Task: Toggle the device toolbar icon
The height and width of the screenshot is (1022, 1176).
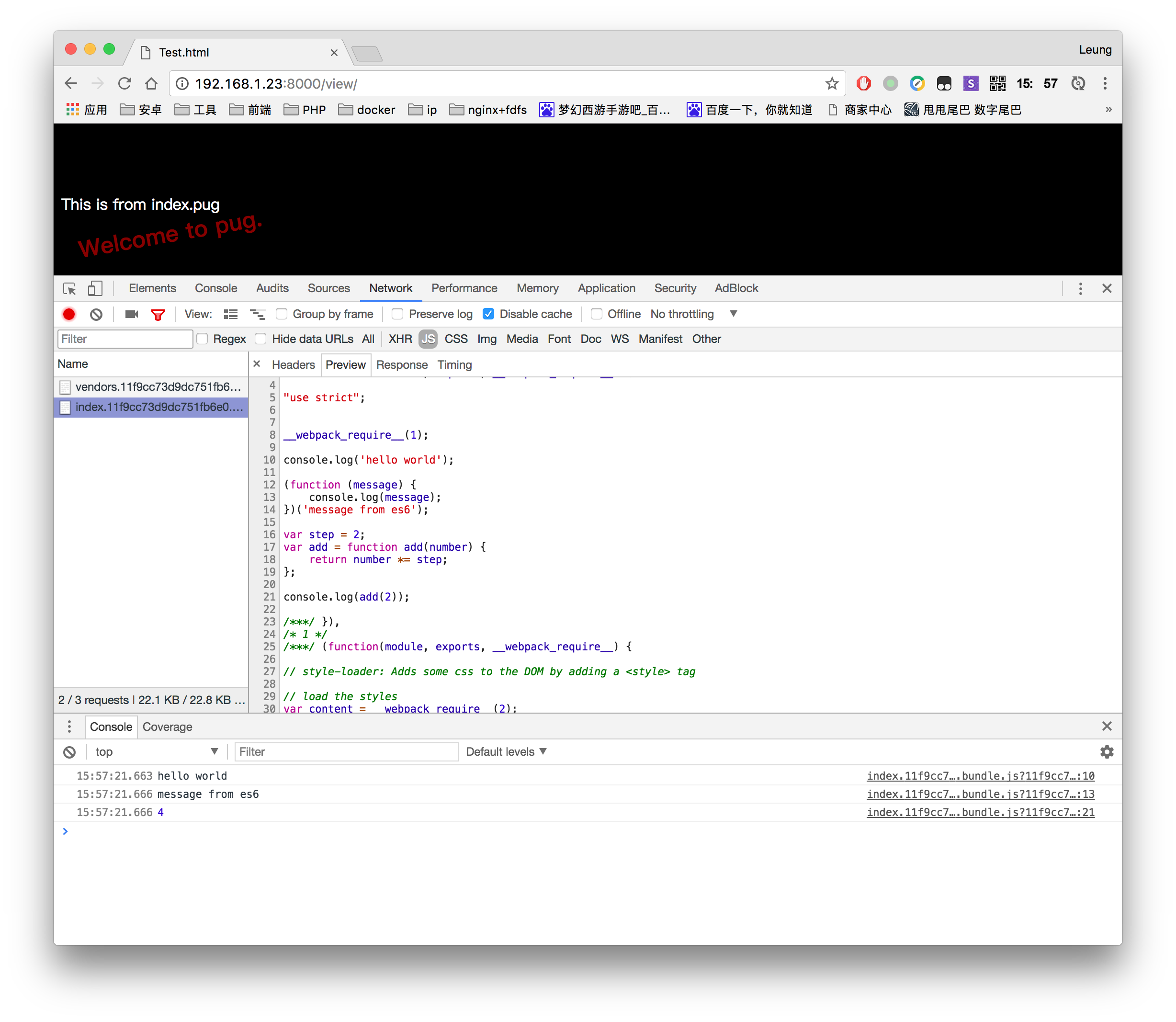Action: click(95, 289)
